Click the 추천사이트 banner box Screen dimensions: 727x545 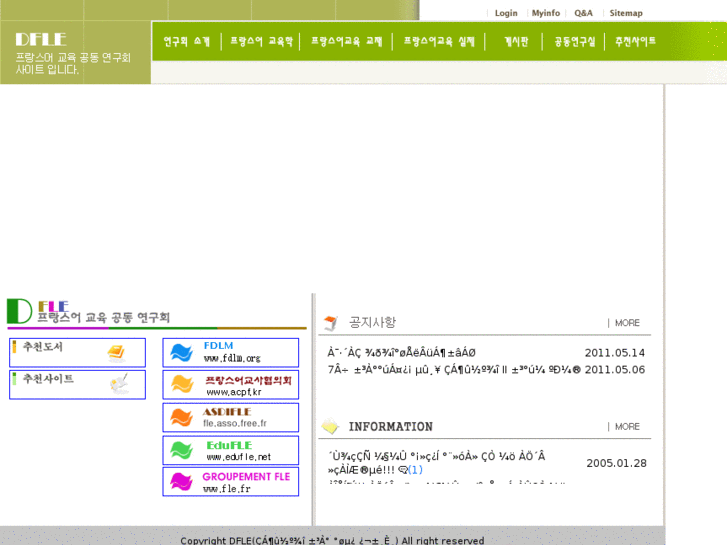coord(77,385)
